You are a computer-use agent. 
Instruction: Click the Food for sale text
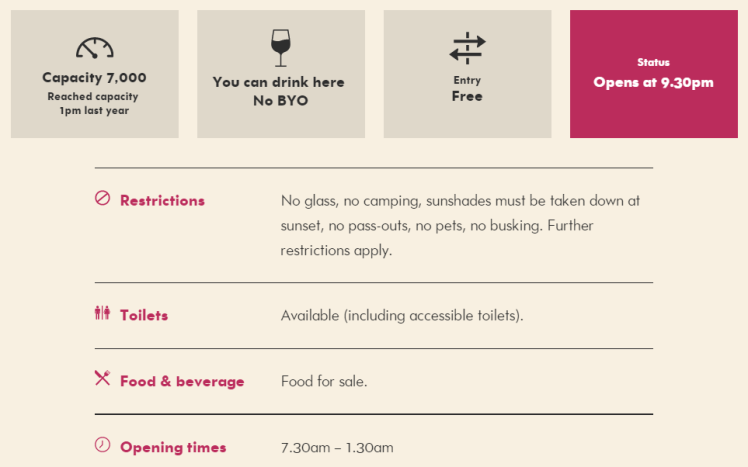324,381
